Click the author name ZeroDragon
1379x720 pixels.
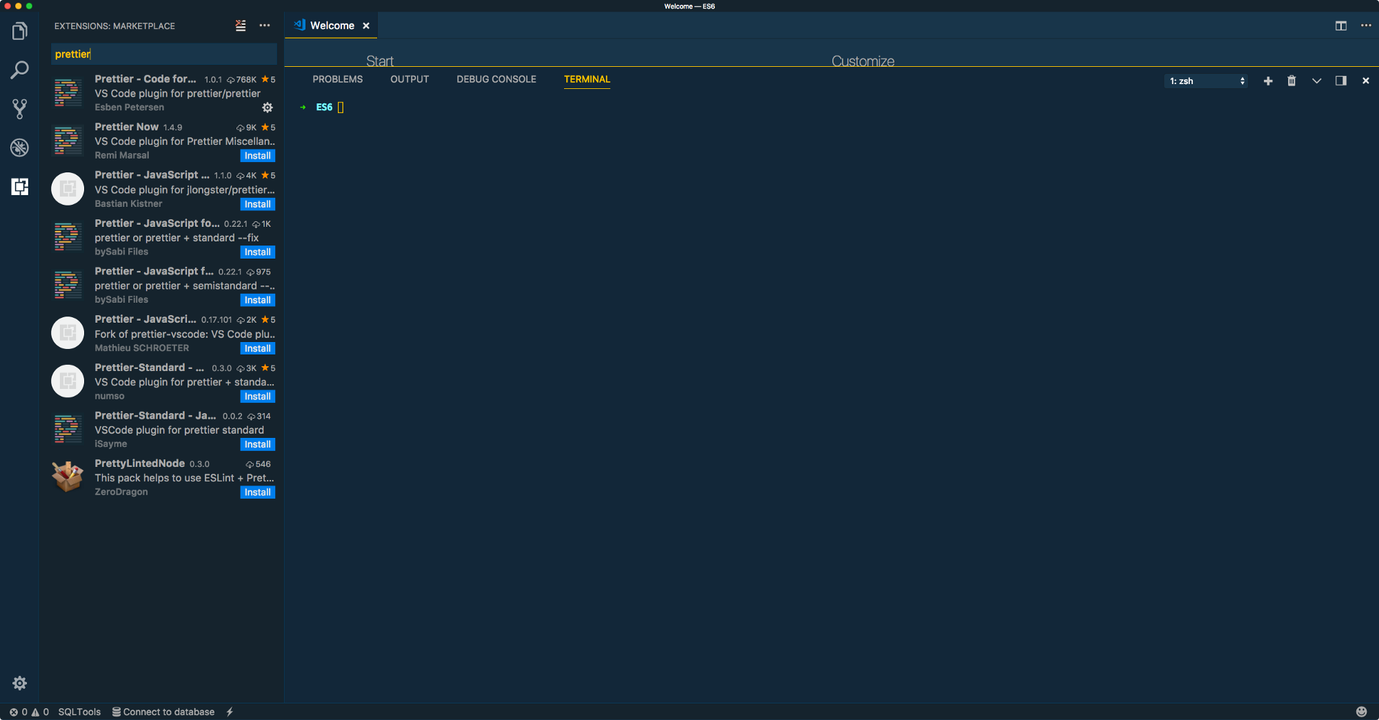tap(121, 492)
